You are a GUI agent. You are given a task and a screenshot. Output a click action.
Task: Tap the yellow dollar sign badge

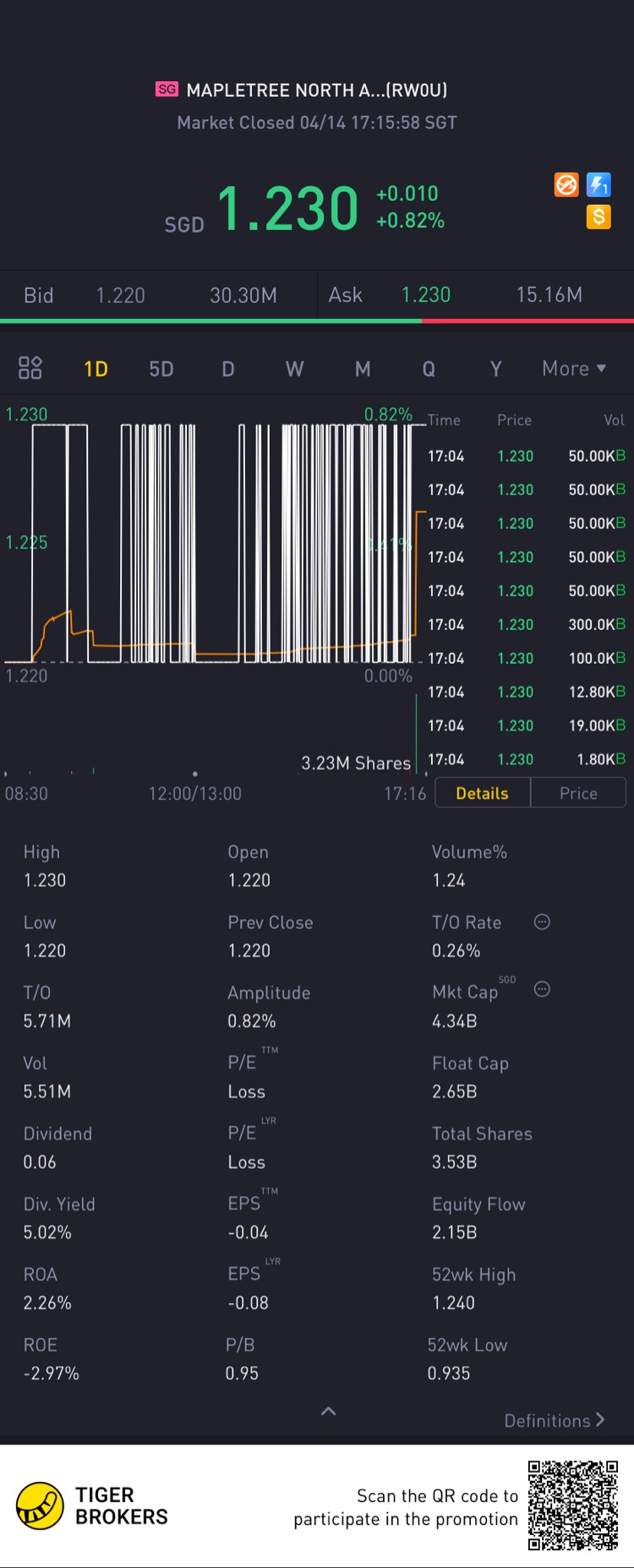pos(598,217)
